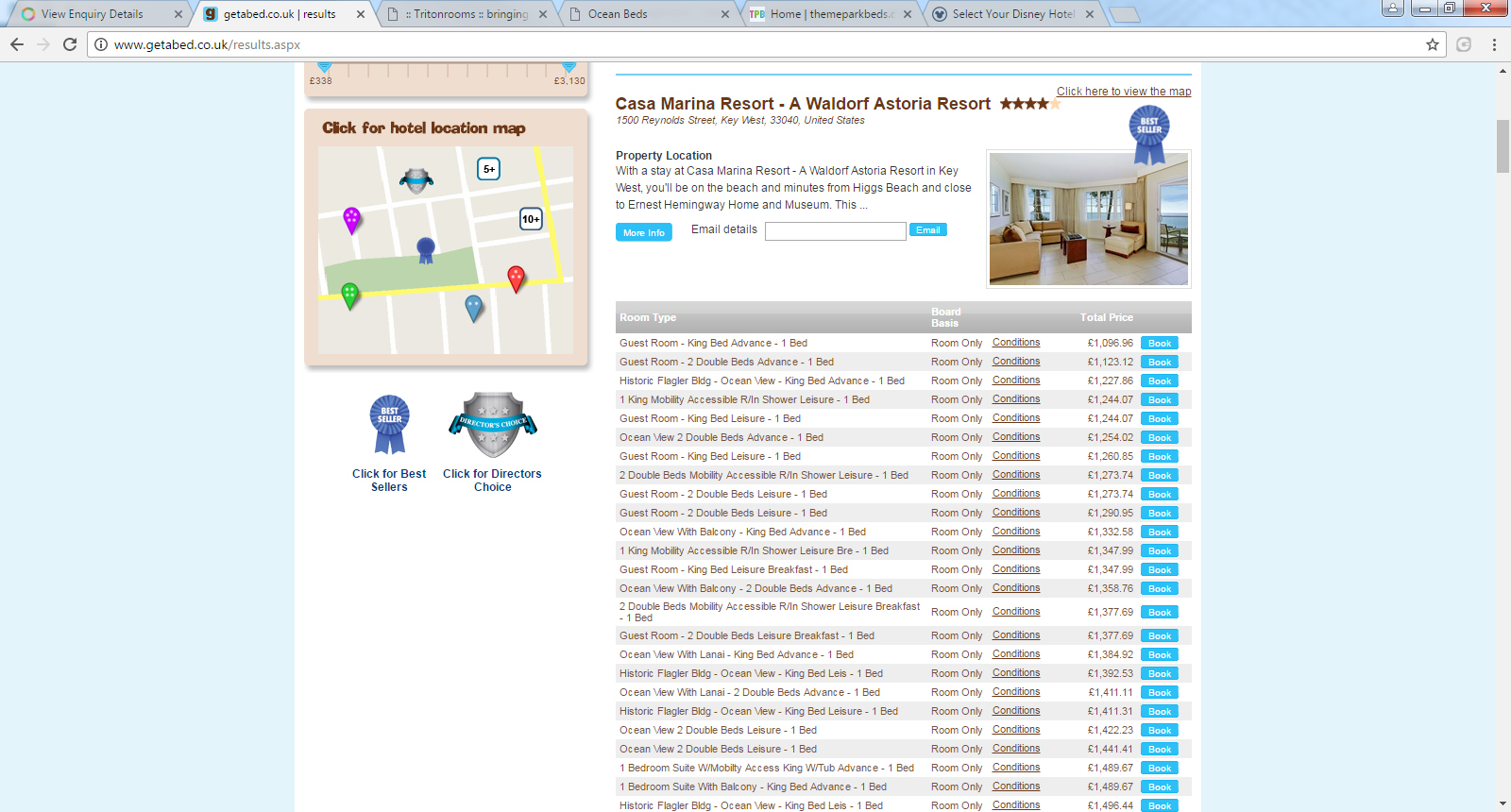Select the 10+ cluster marker on map

tap(531, 219)
